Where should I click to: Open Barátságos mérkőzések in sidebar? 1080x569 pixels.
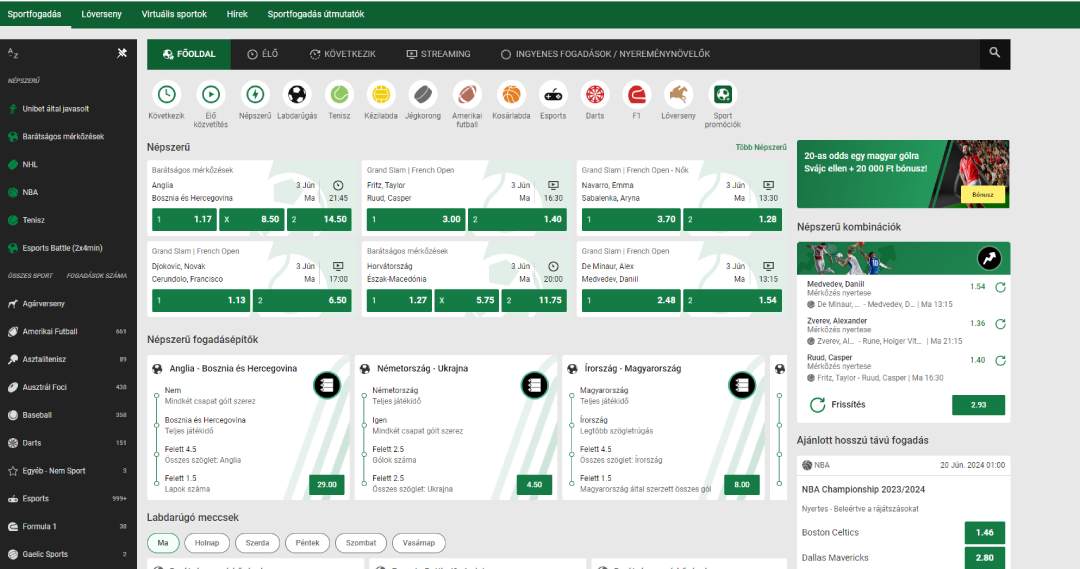[x=63, y=136]
